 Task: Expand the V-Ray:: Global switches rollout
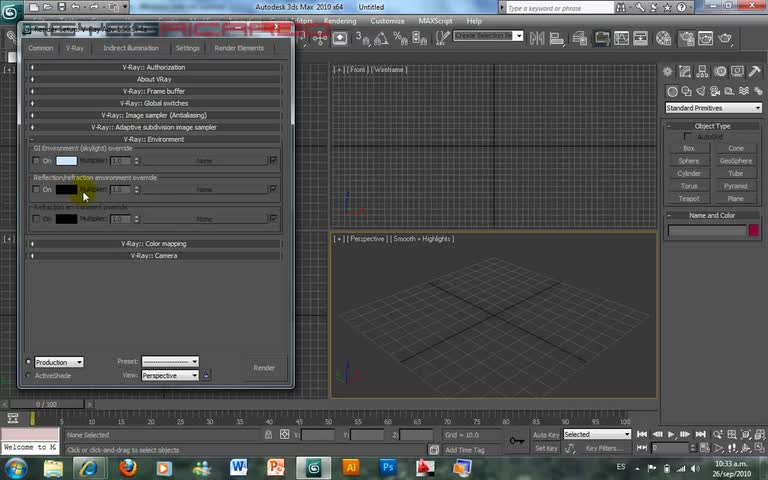(x=154, y=103)
